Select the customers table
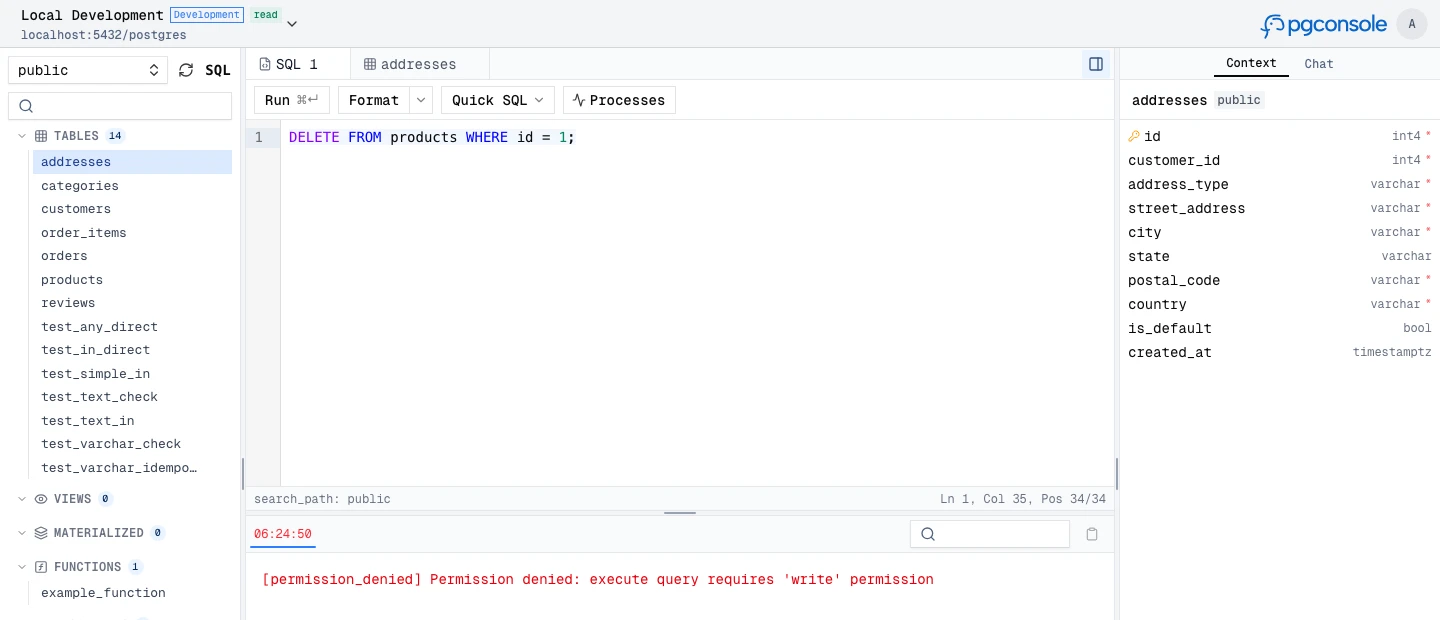Image resolution: width=1440 pixels, height=620 pixels. [x=132, y=209]
